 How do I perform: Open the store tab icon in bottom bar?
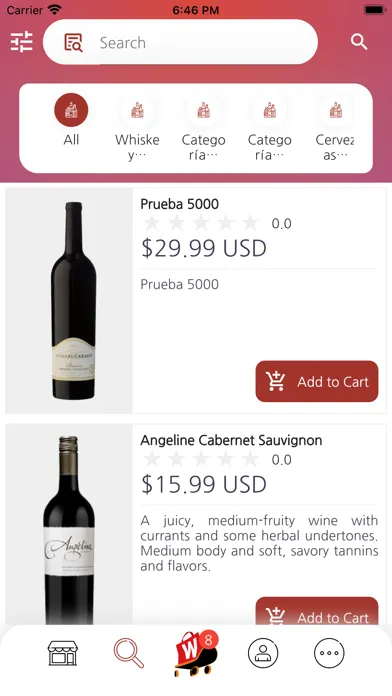[63, 653]
